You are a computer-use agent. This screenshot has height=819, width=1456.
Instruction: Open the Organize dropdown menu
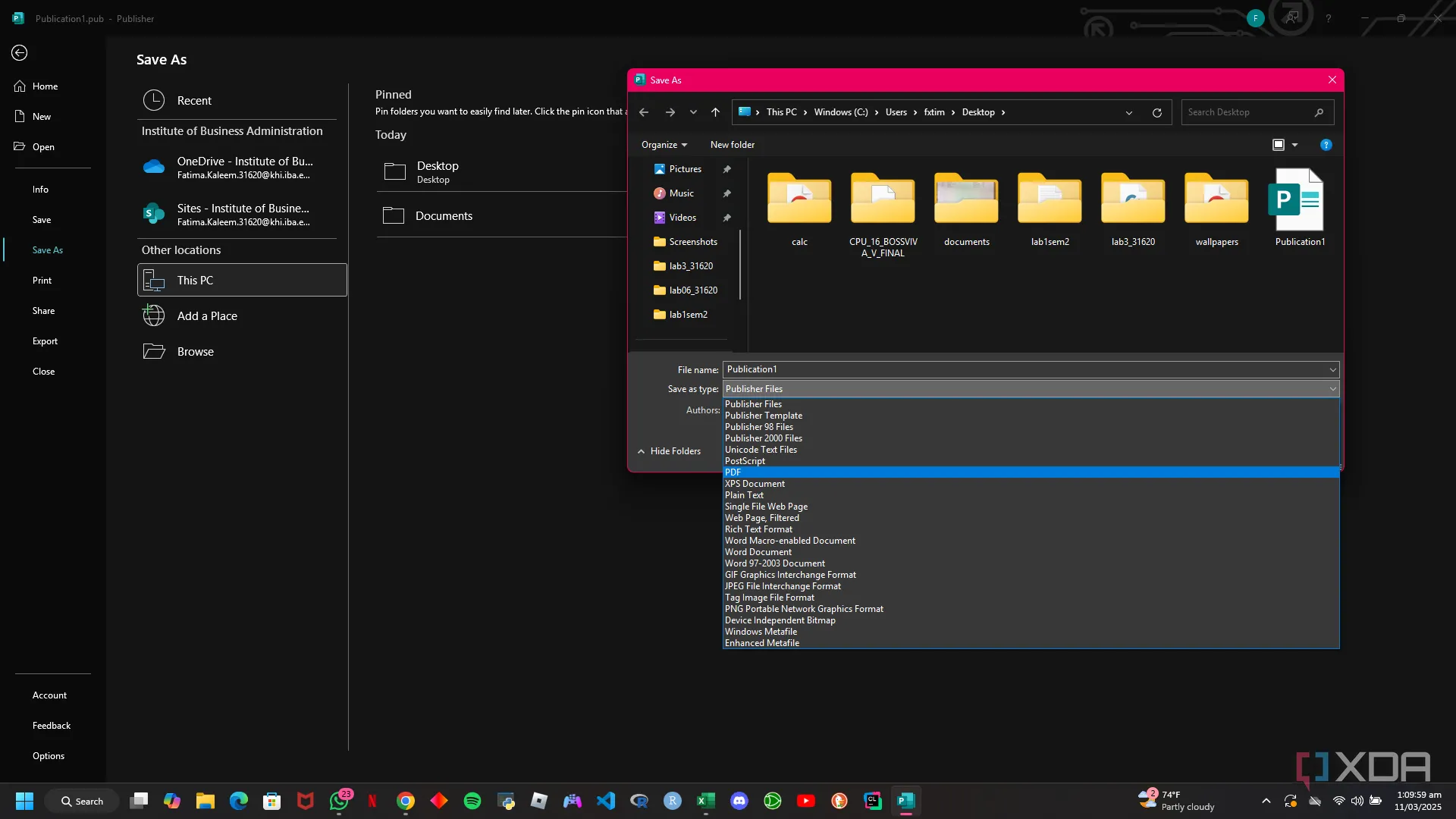click(x=664, y=144)
